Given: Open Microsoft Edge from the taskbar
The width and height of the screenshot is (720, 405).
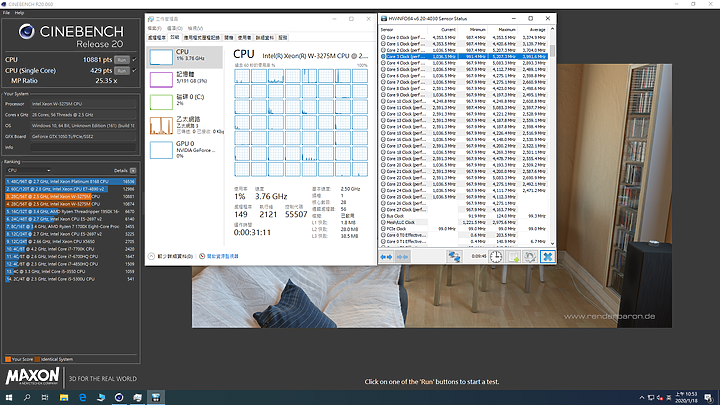Looking at the screenshot, I should point(82,397).
